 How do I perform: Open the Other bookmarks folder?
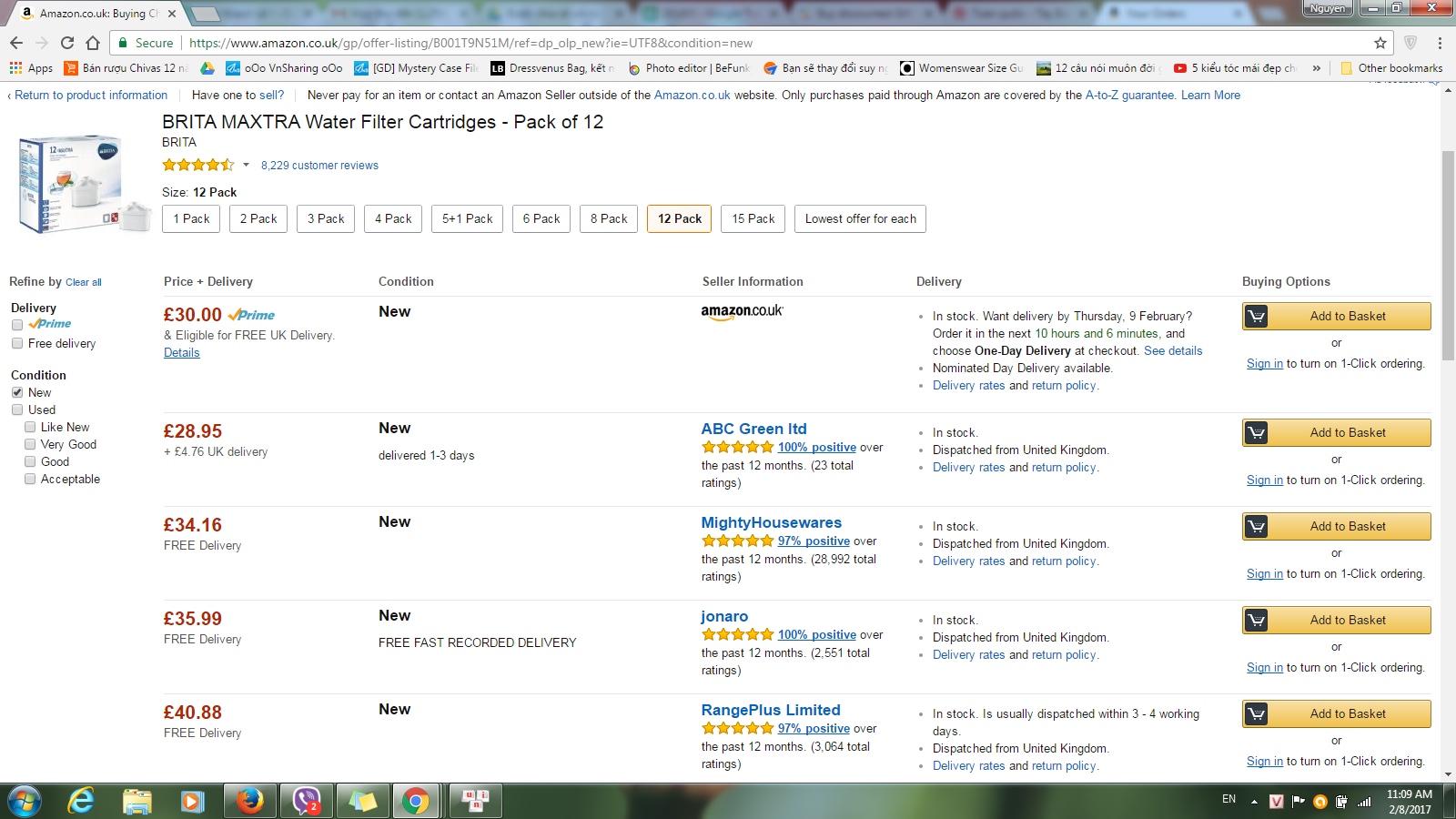tap(1391, 68)
